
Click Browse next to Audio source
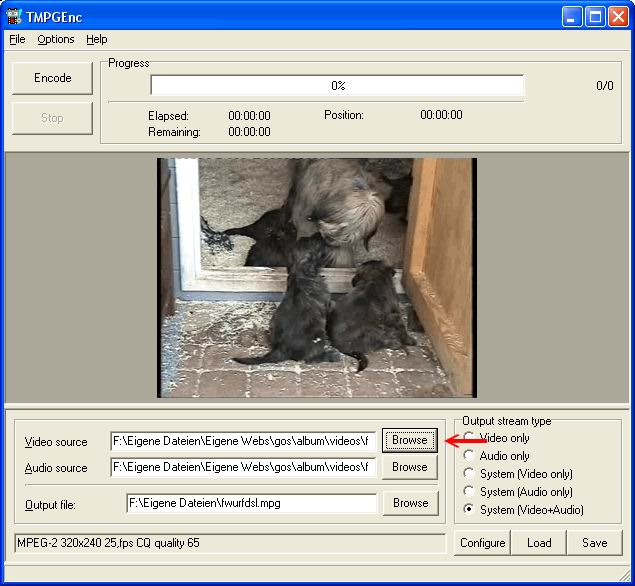pos(409,467)
